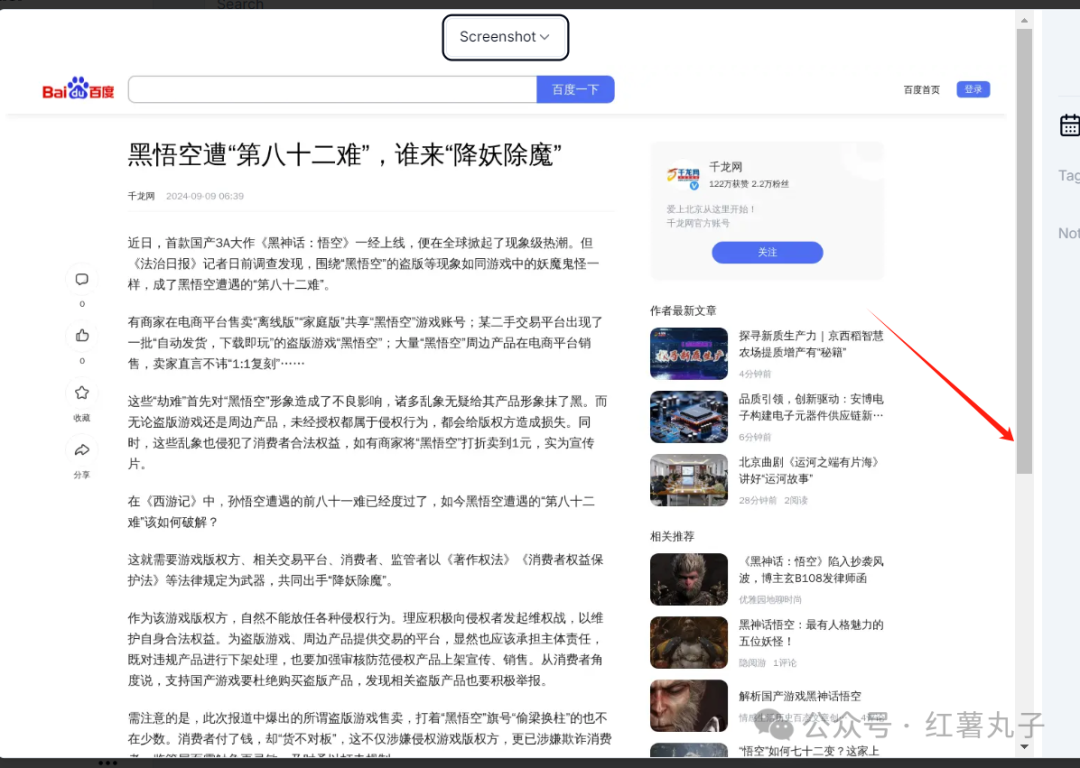Open the 千龙网 author name in the card

coord(725,167)
